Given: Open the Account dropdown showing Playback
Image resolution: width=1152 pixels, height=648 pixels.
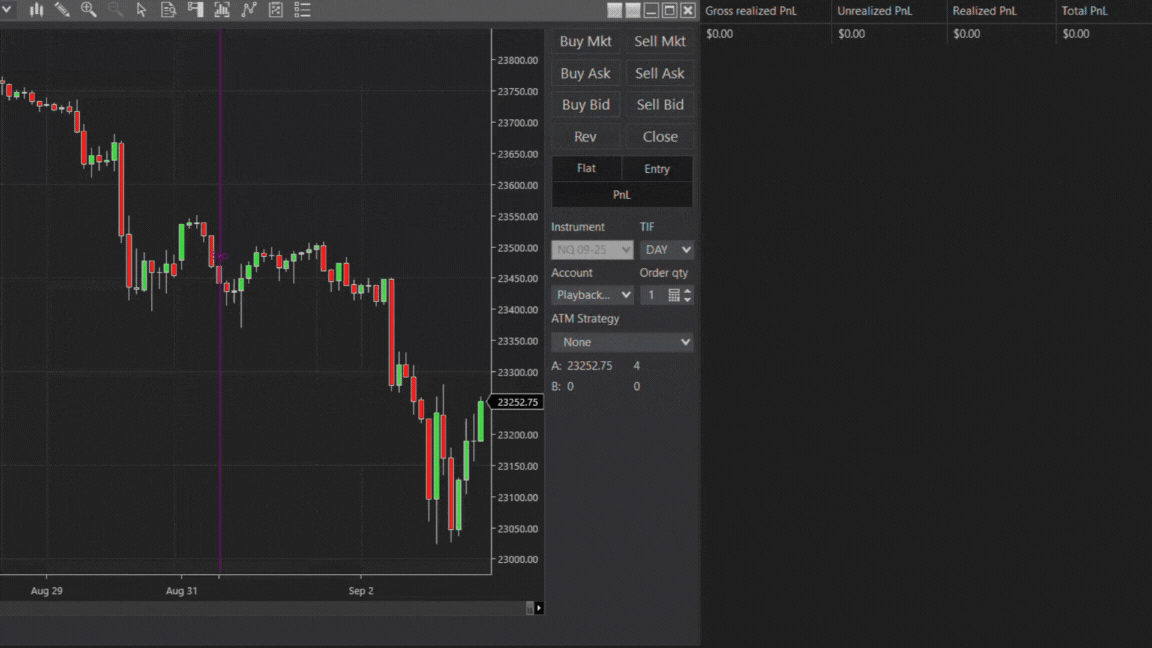Looking at the screenshot, I should click(593, 295).
